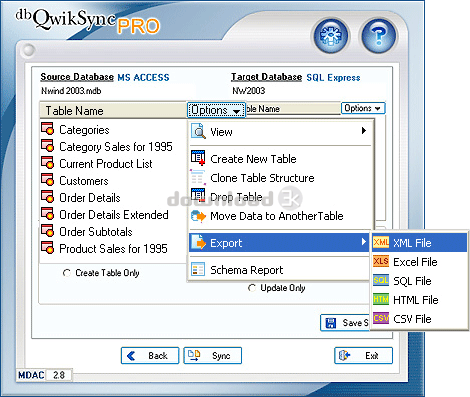The width and height of the screenshot is (470, 397).
Task: Pick the SQL File icon entry
Action: pos(381,280)
